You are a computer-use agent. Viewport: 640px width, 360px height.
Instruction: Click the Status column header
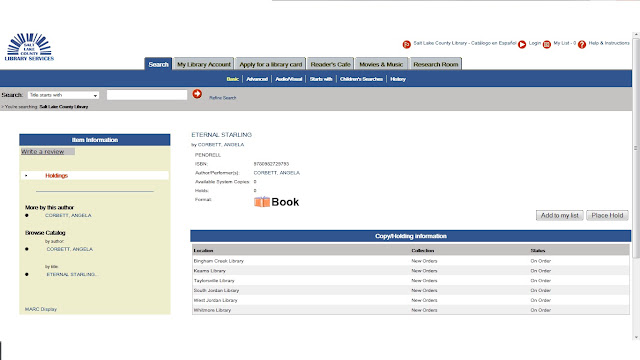[538, 250]
